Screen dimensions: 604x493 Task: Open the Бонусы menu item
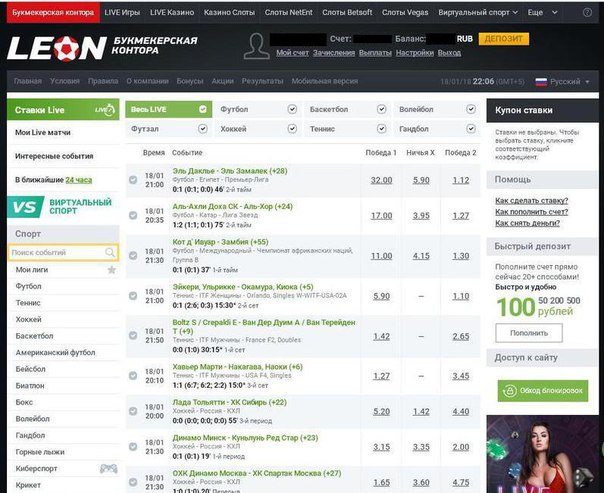point(190,81)
